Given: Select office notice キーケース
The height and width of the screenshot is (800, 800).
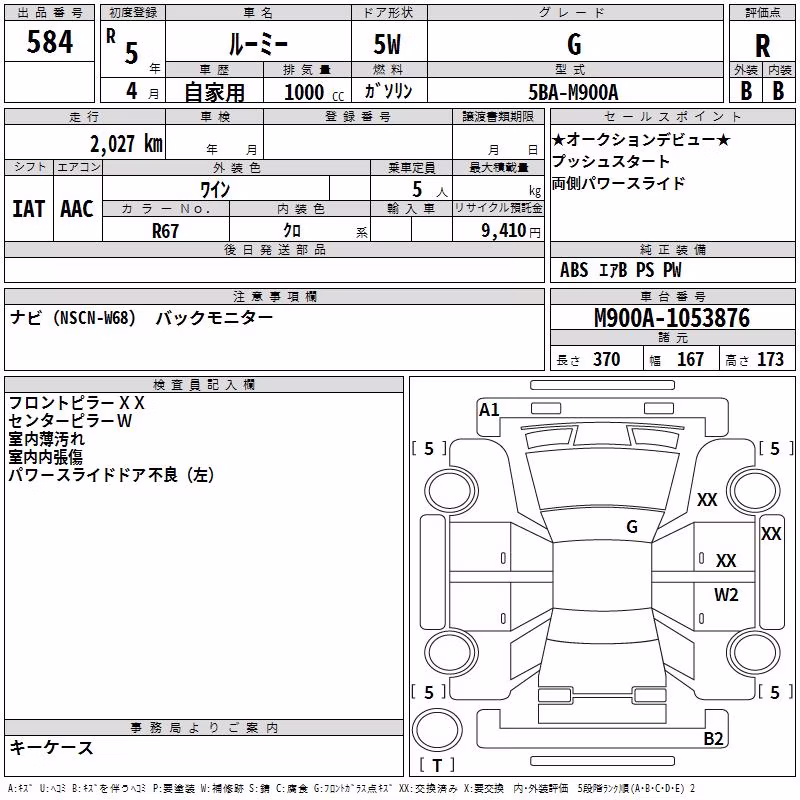Looking at the screenshot, I should click(x=51, y=747).
